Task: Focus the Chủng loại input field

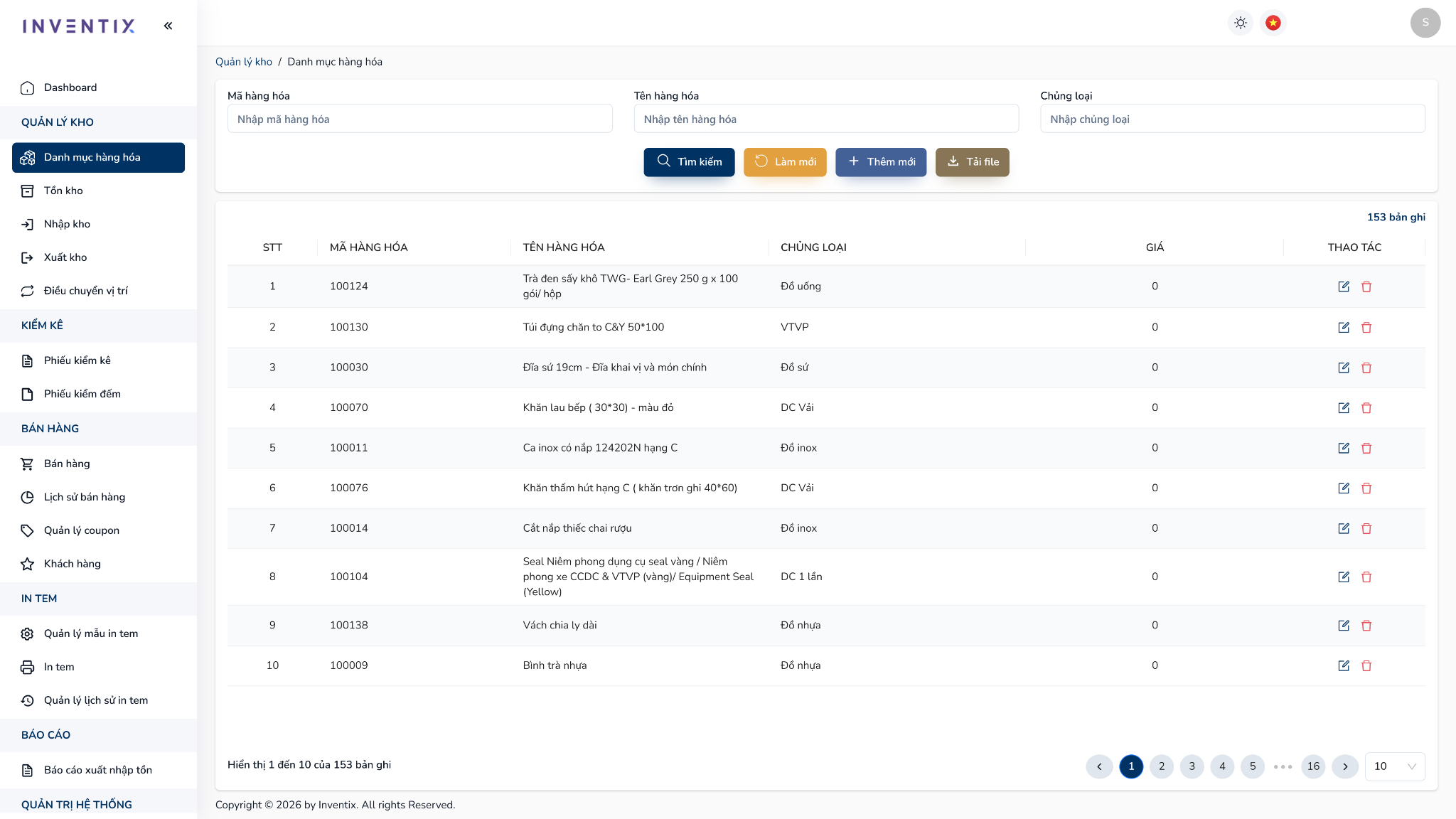Action: pos(1233,119)
